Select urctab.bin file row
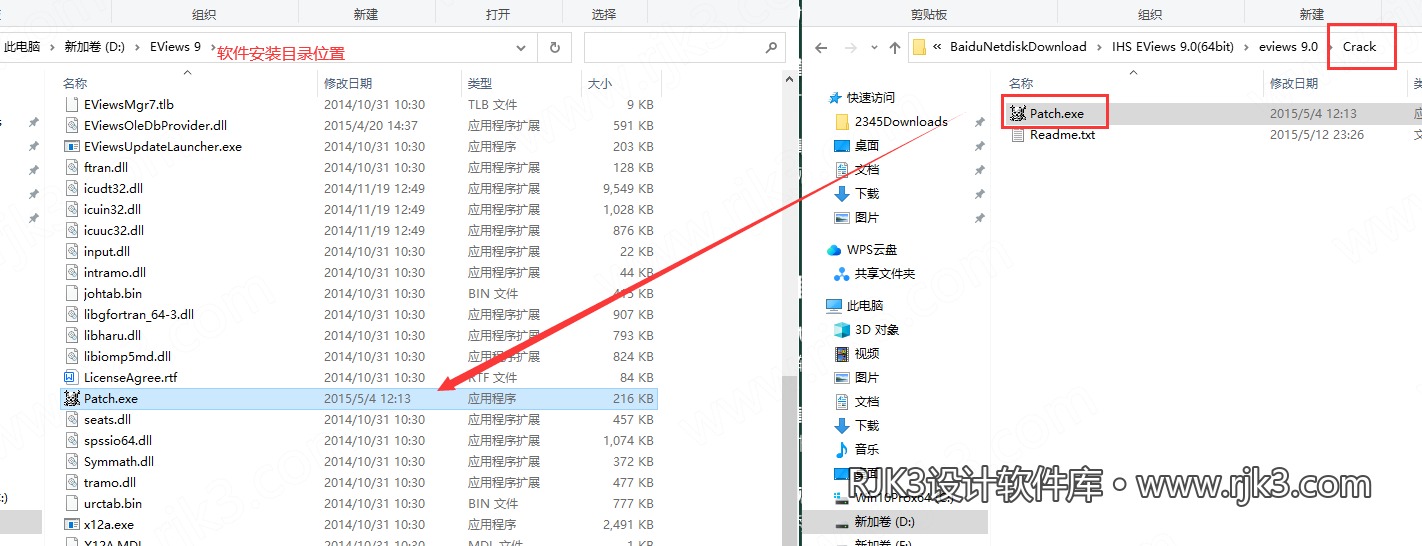The width and height of the screenshot is (1422, 546). tap(359, 503)
